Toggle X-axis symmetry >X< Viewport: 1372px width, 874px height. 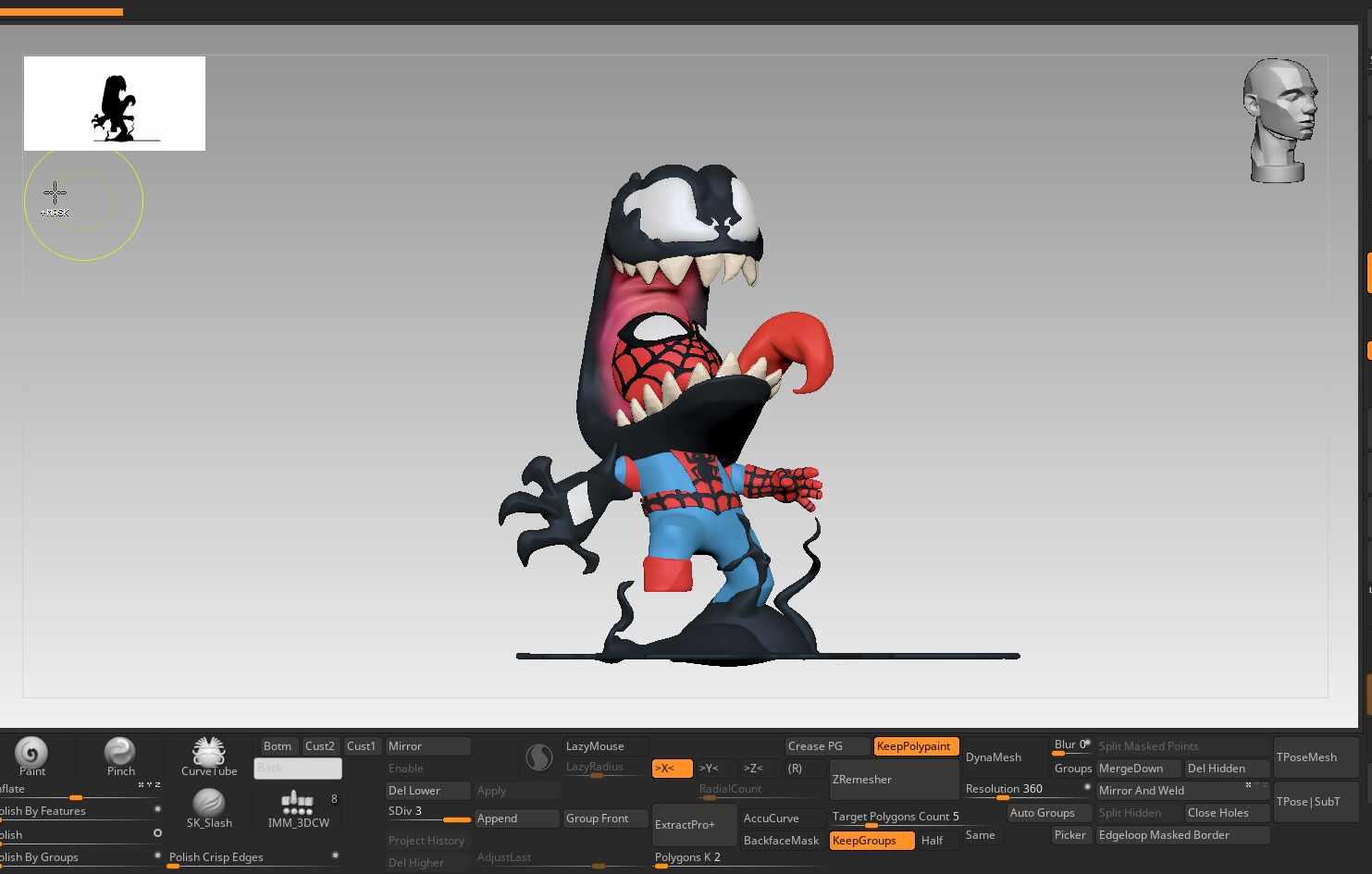pyautogui.click(x=672, y=769)
